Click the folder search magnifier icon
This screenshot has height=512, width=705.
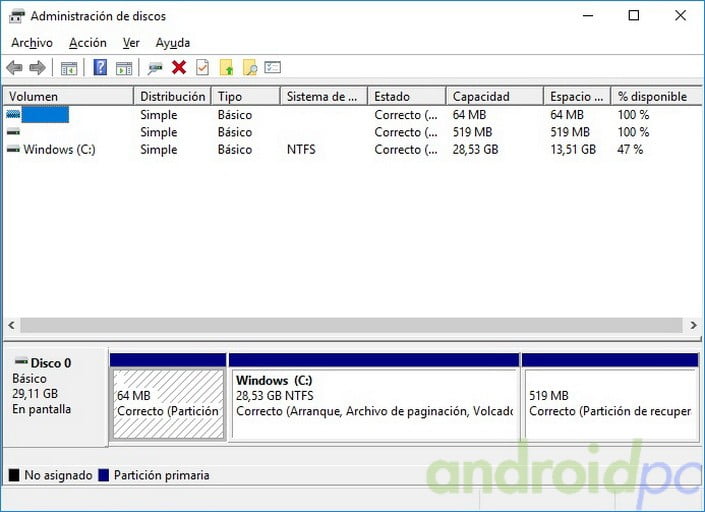pyautogui.click(x=250, y=68)
